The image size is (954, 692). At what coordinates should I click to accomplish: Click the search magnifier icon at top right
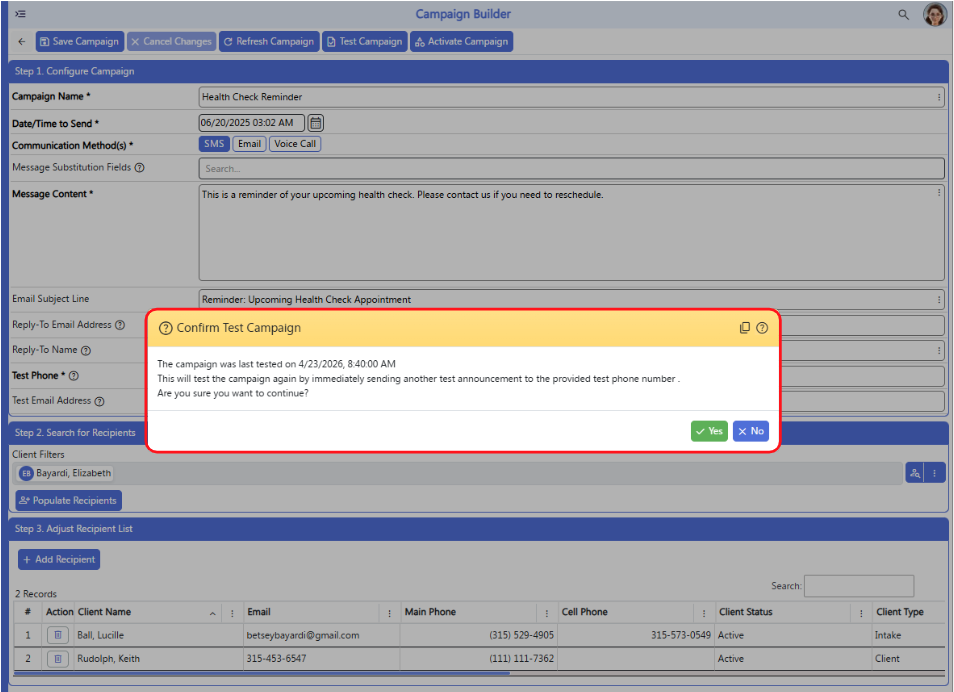tap(904, 14)
